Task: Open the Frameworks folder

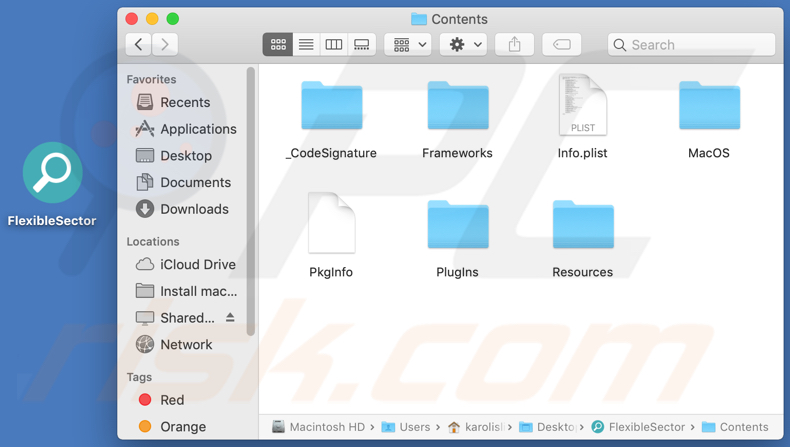Action: coord(457,106)
